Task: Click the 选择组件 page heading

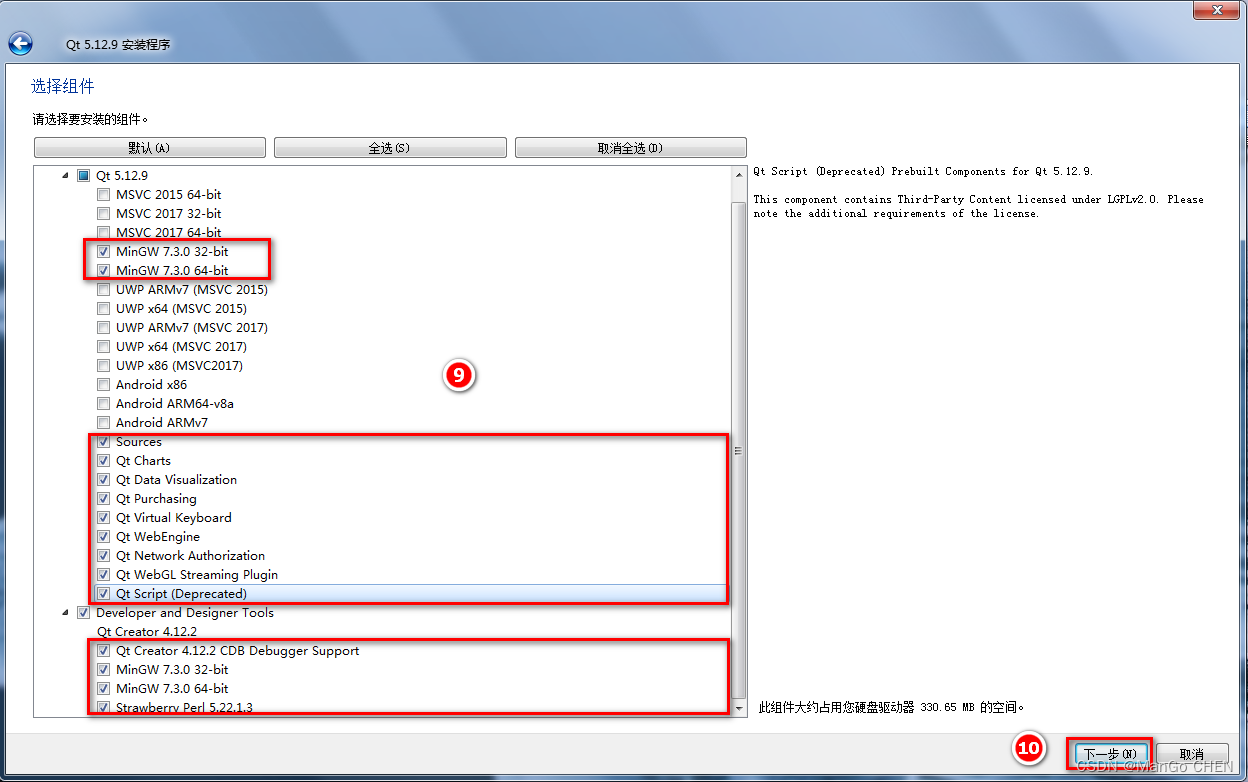Action: [x=63, y=87]
